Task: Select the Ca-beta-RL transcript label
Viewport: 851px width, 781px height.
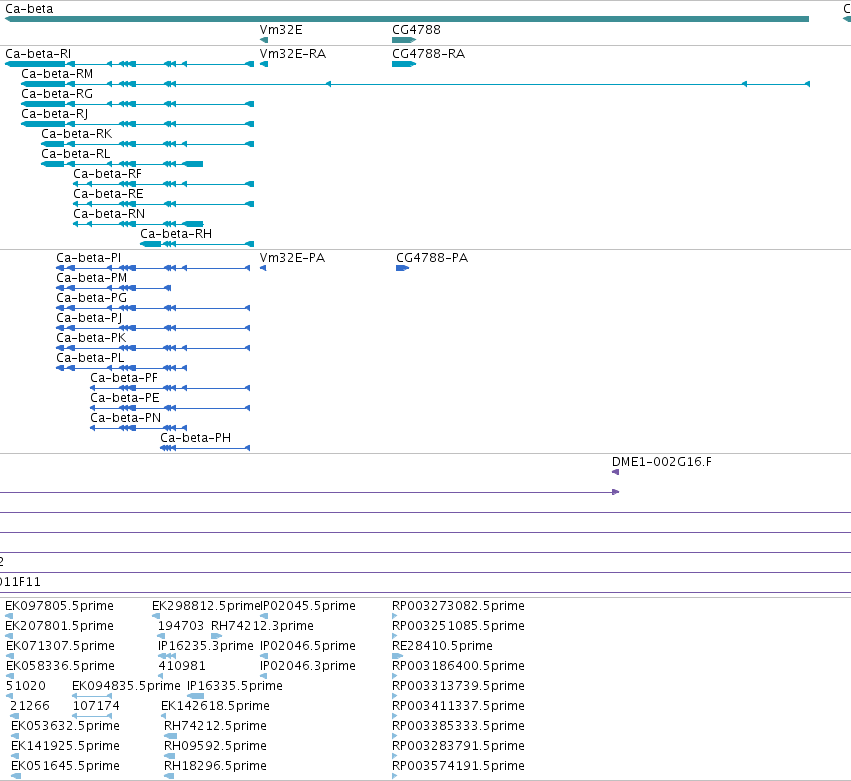Action: click(75, 154)
